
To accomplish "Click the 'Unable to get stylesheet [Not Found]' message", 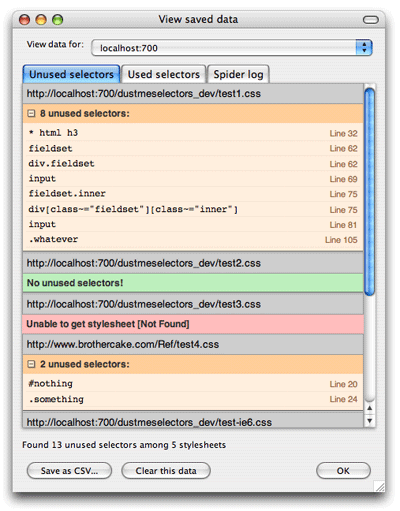I will (193, 324).
